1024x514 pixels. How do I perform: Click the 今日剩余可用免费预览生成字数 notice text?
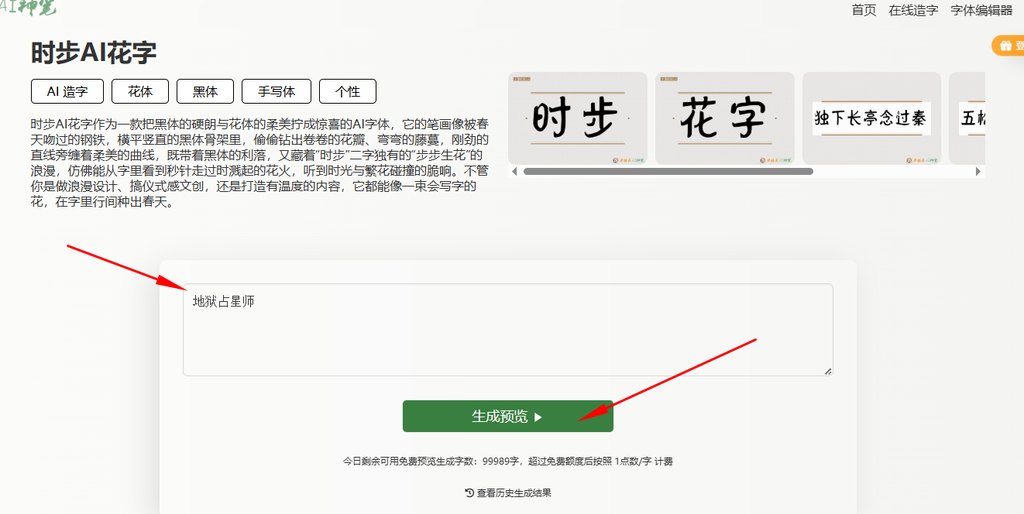click(x=508, y=461)
